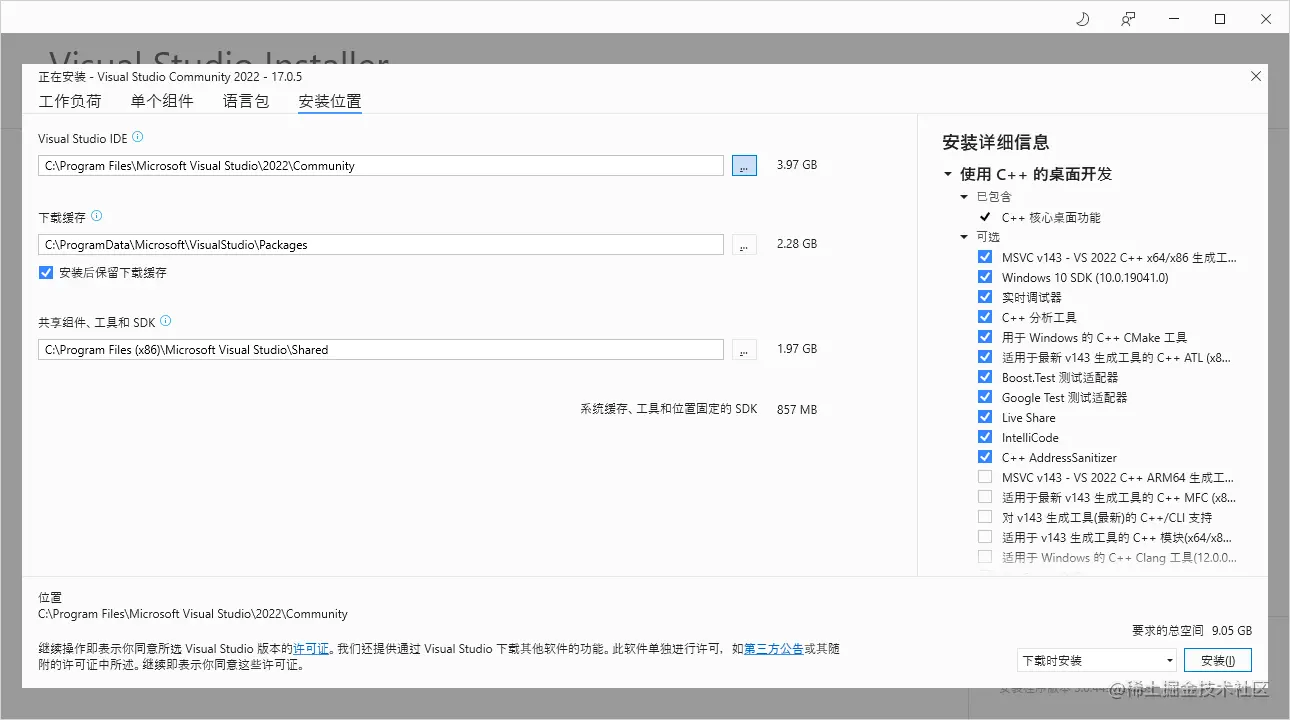The width and height of the screenshot is (1290, 720).
Task: Select the 安装位置 tab
Action: click(x=330, y=101)
